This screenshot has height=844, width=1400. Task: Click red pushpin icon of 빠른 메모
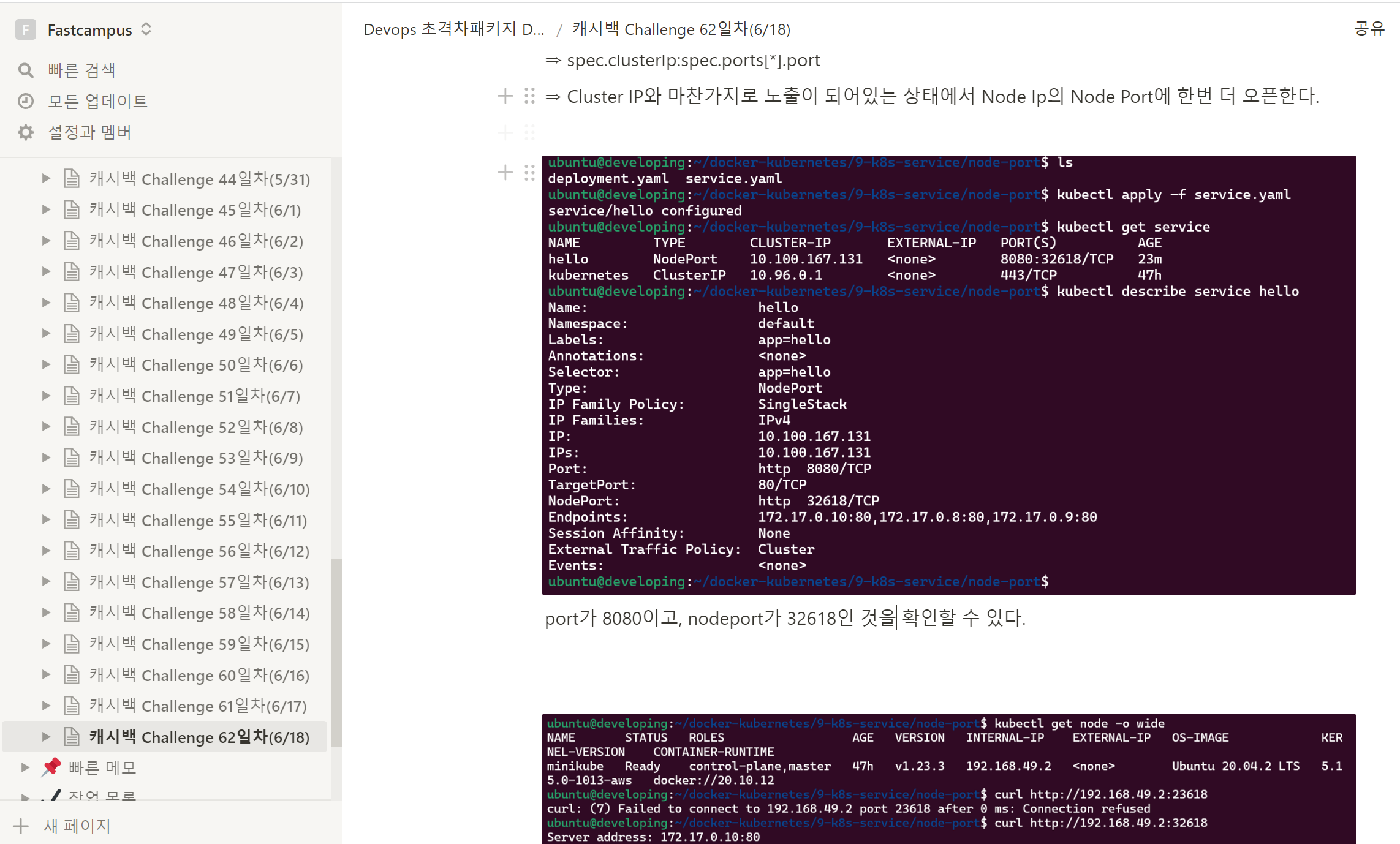[x=51, y=767]
